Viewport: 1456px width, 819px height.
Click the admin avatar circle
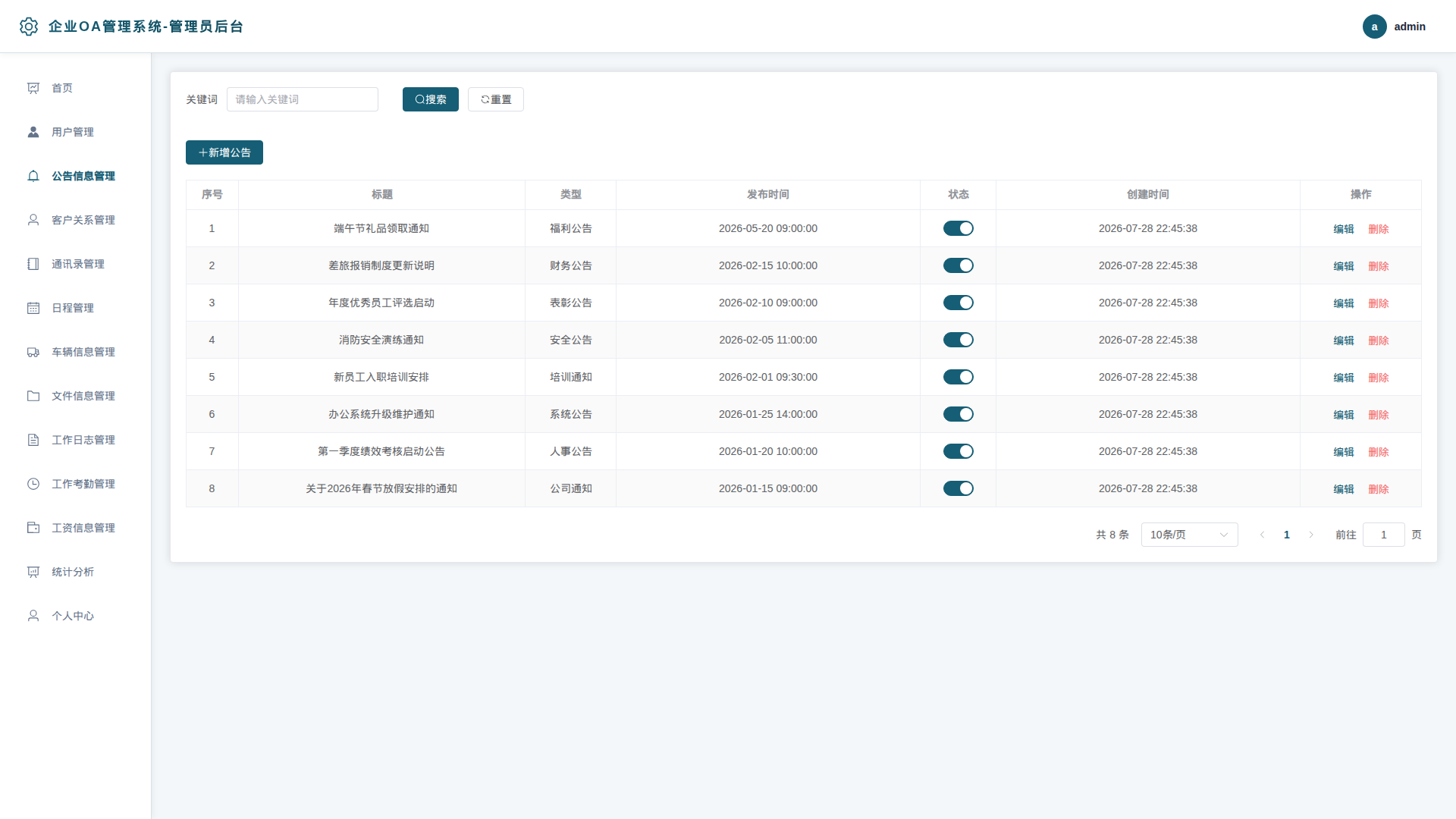tap(1374, 27)
